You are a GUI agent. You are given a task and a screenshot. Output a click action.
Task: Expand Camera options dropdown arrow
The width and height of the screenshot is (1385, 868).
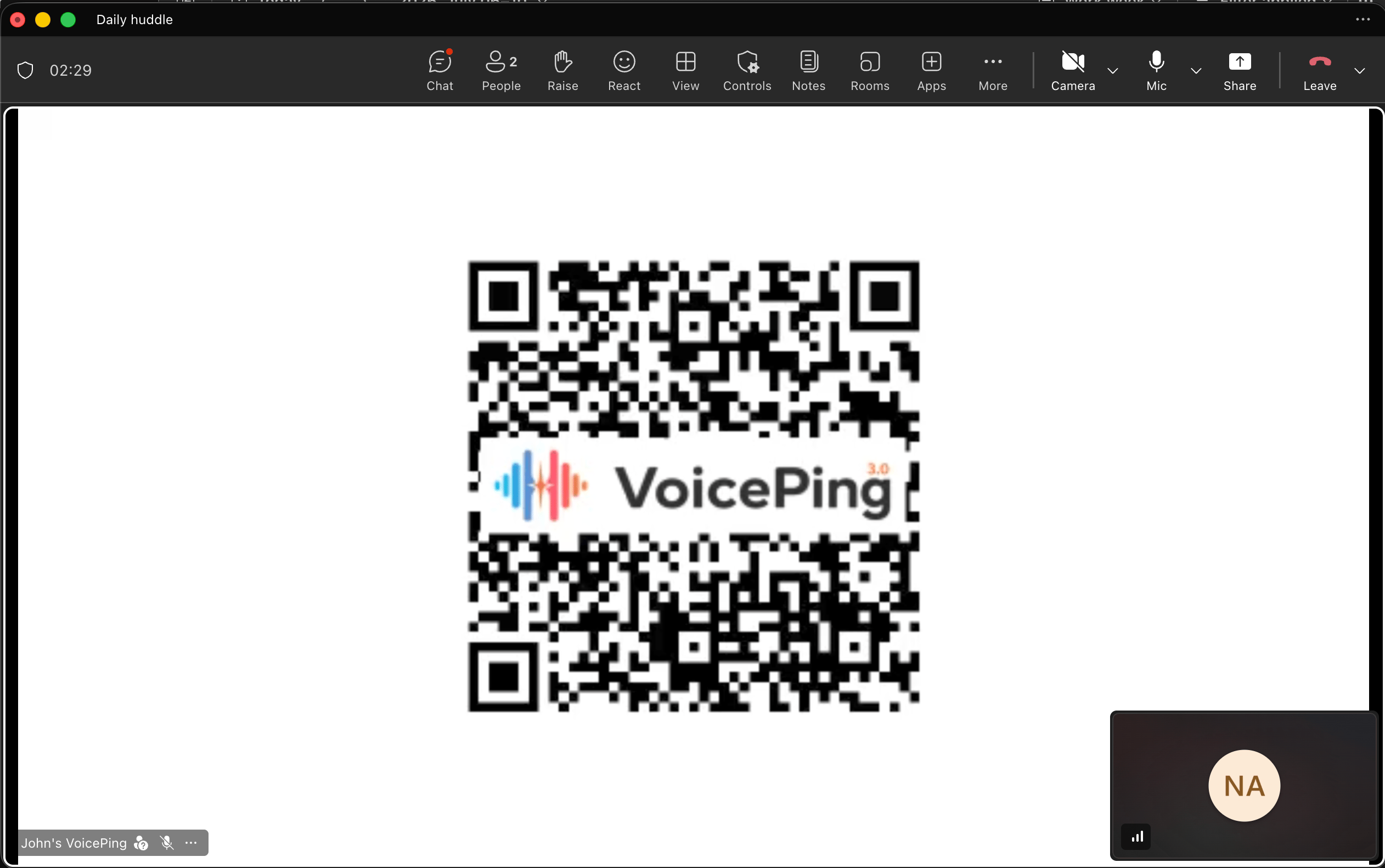coord(1112,71)
